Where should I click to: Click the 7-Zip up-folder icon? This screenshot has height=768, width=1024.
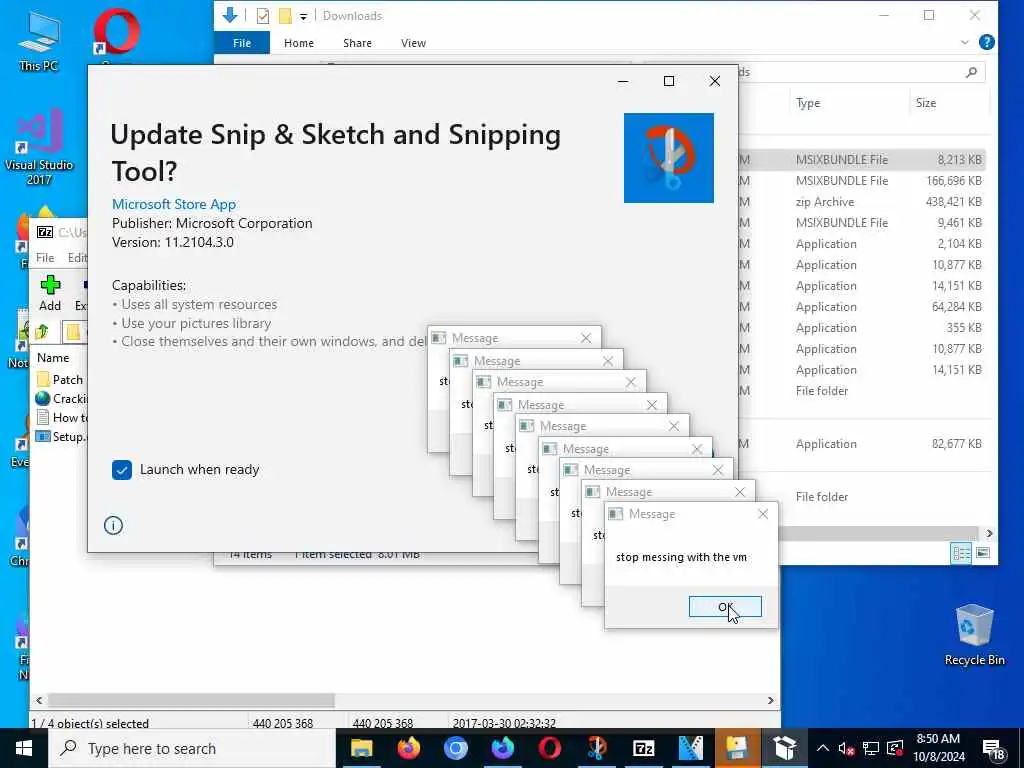click(42, 332)
